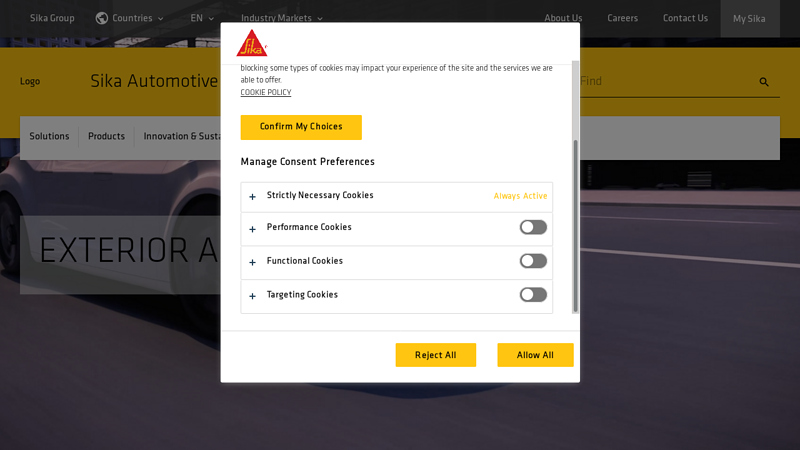This screenshot has width=800, height=450.
Task: Open the Products menu
Action: [x=106, y=137]
